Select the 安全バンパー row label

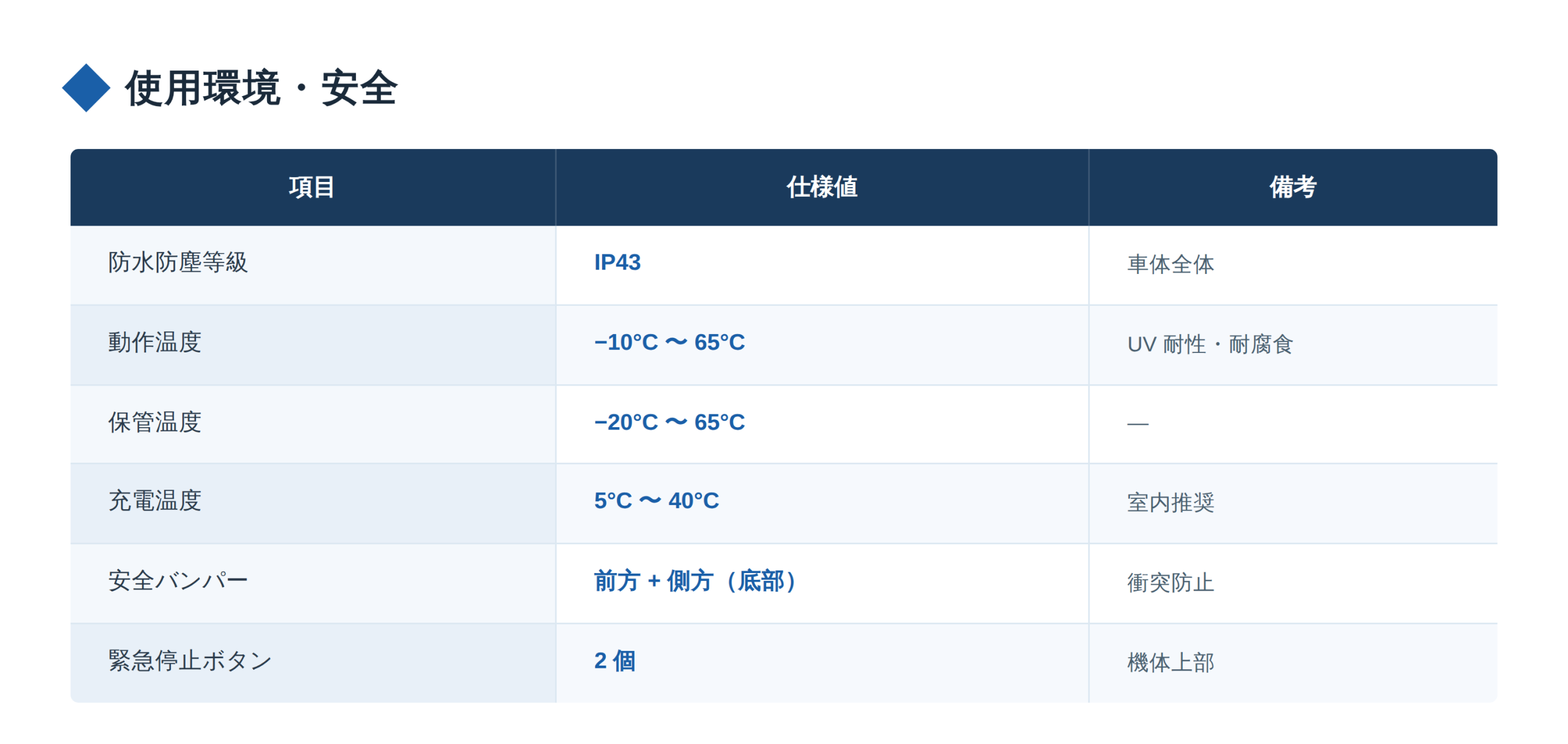click(178, 580)
